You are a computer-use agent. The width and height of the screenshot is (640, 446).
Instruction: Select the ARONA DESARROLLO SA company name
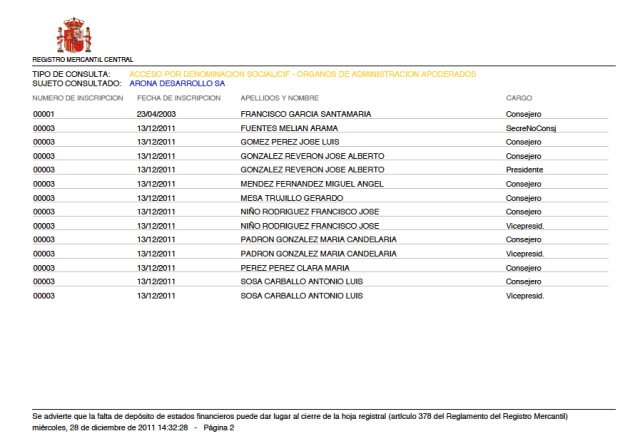177,84
